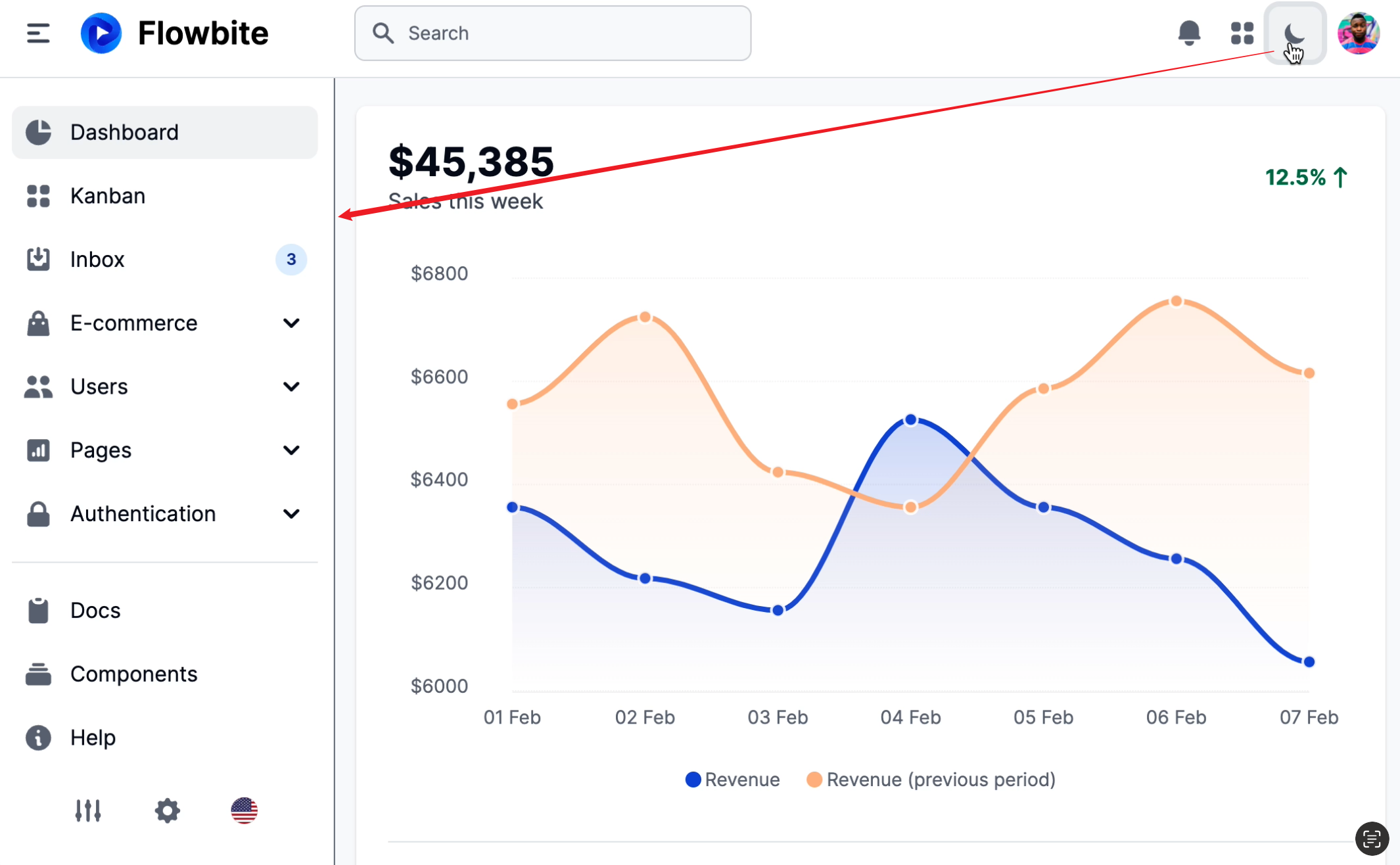
Task: Open user profile avatar menu
Action: (1358, 33)
